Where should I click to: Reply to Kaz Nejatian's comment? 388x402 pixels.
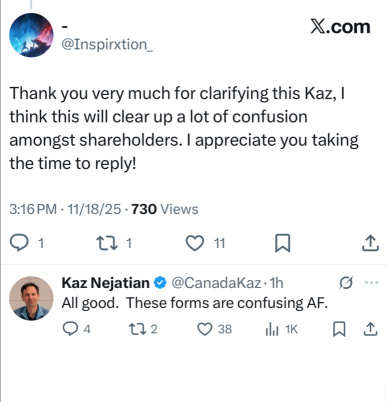pos(70,329)
